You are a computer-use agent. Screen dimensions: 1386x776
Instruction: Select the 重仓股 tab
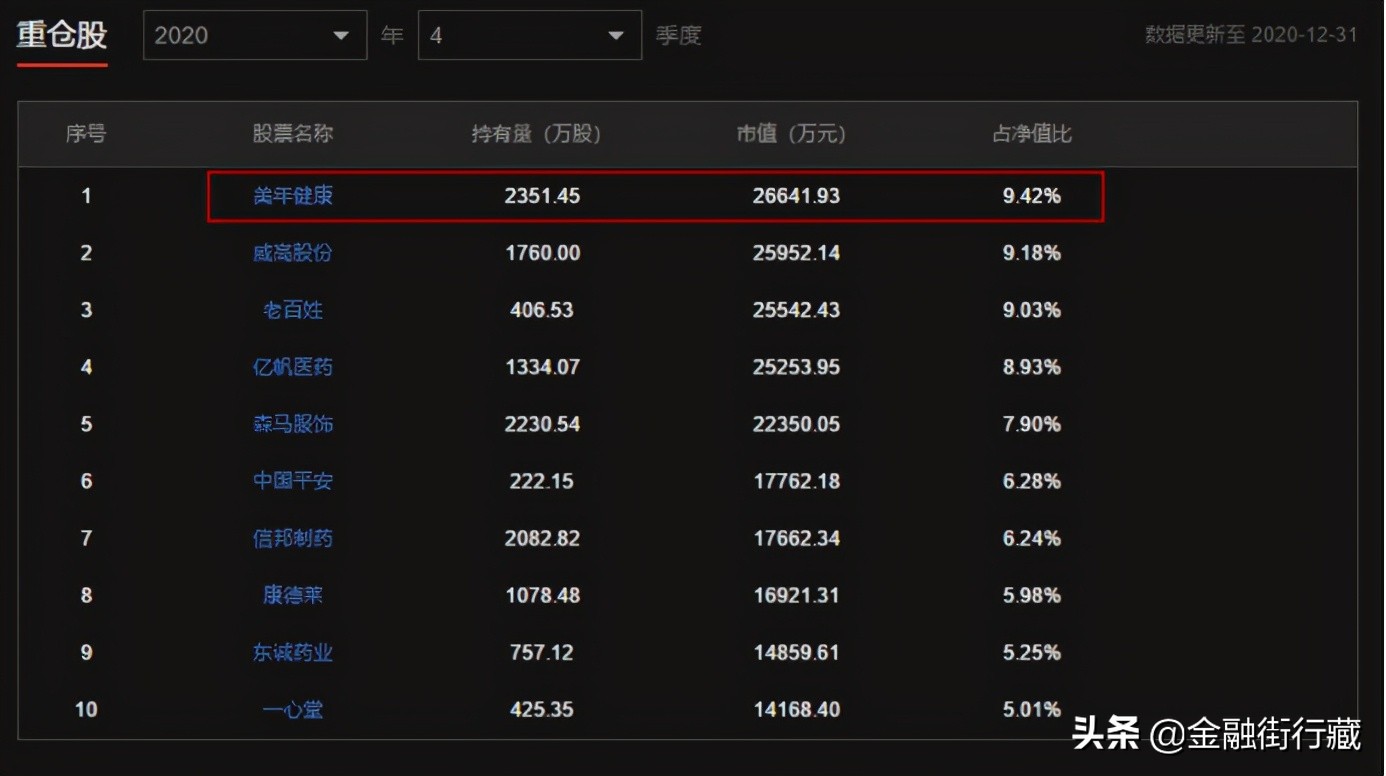(x=62, y=36)
